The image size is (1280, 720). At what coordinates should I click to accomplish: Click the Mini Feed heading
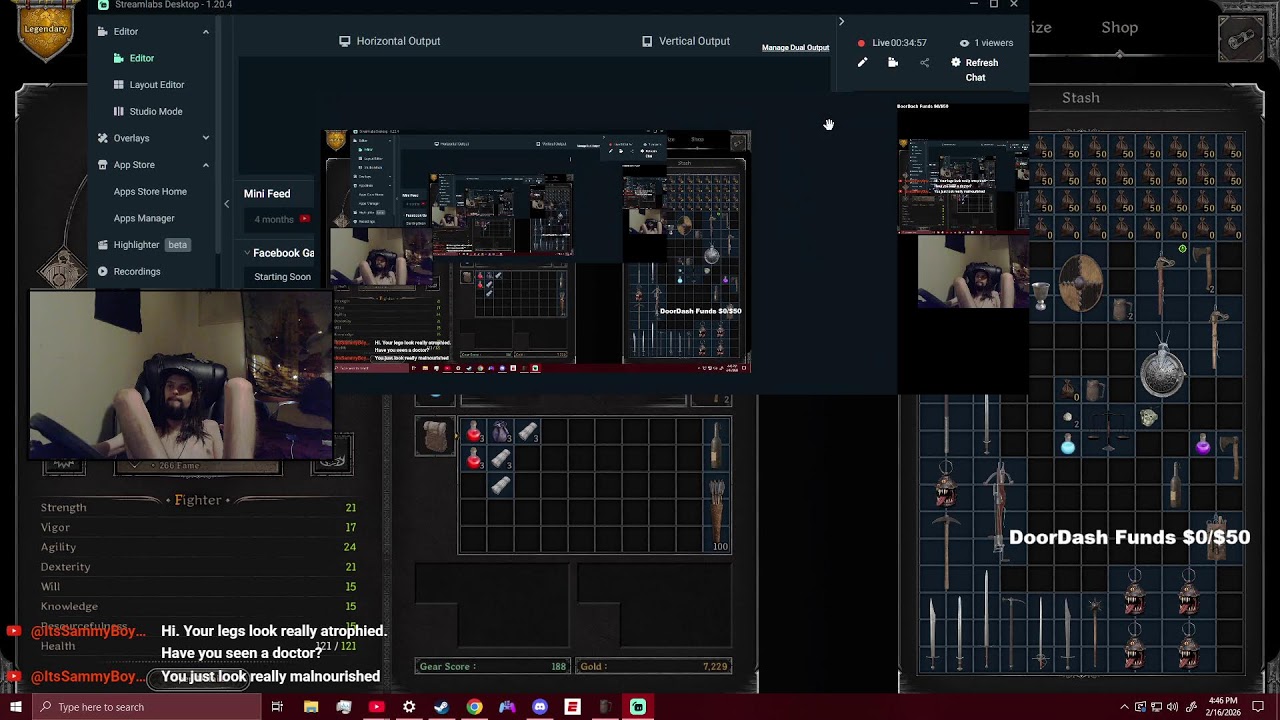tap(267, 194)
